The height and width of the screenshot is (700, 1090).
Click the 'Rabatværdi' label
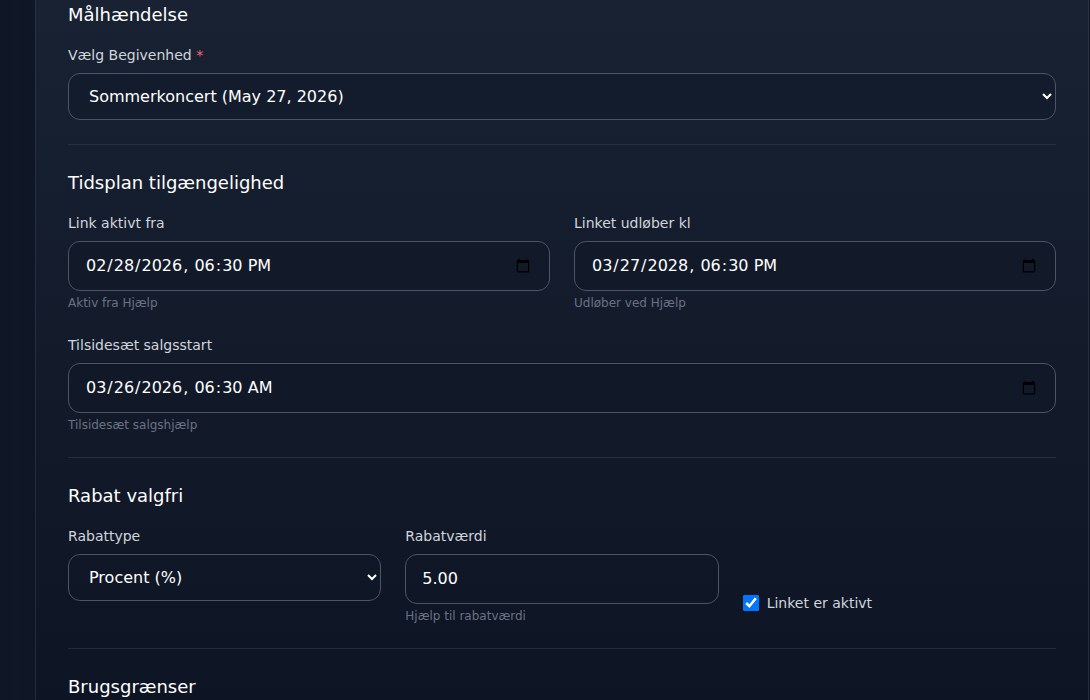[x=446, y=536]
